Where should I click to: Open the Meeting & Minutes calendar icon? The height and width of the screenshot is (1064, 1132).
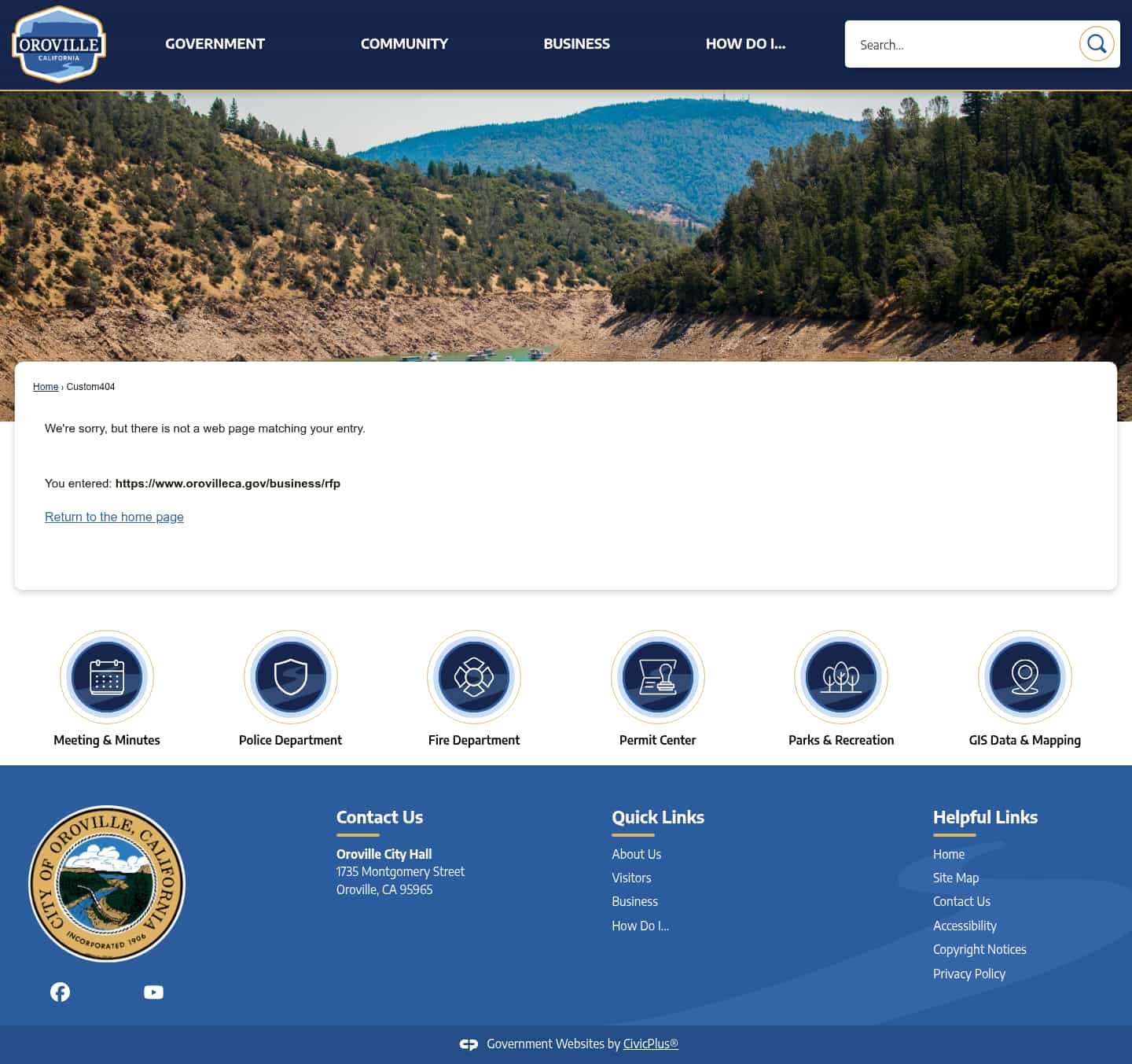[x=107, y=677]
